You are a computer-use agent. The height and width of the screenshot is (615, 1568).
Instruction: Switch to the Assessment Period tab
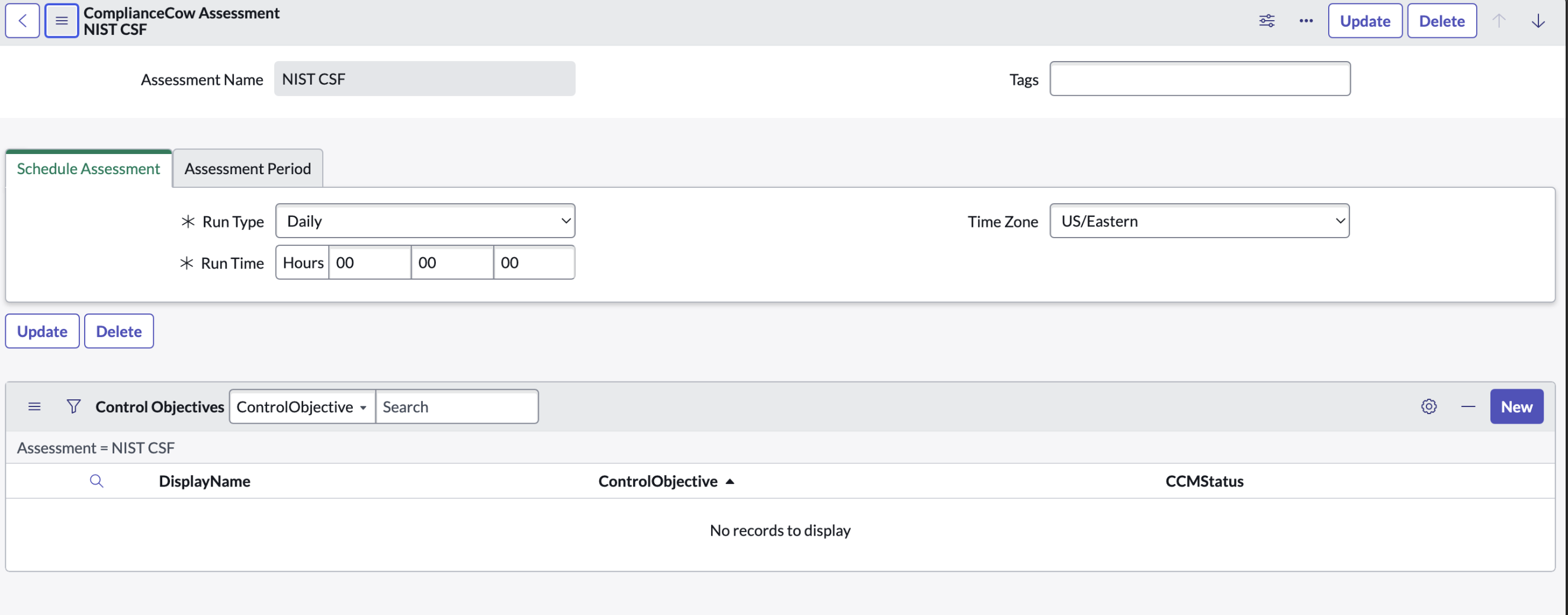coord(247,169)
